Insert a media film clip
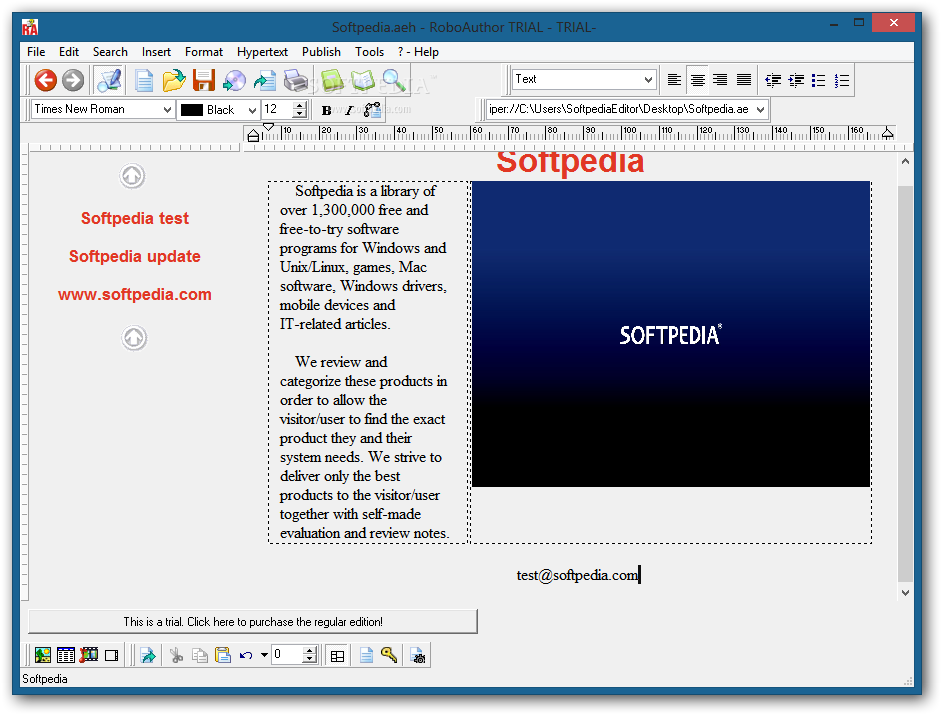Screen dimensions: 942x715 pos(89,656)
